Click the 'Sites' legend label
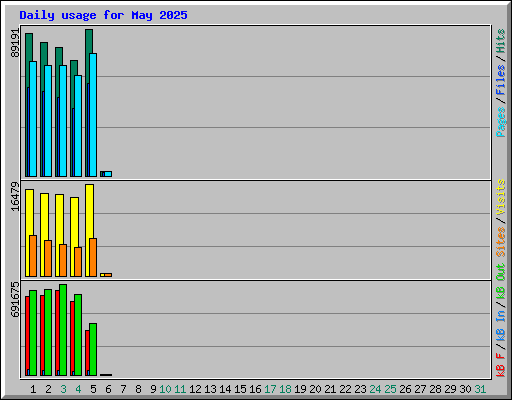Screen dimensions: 512x400 click(501, 242)
